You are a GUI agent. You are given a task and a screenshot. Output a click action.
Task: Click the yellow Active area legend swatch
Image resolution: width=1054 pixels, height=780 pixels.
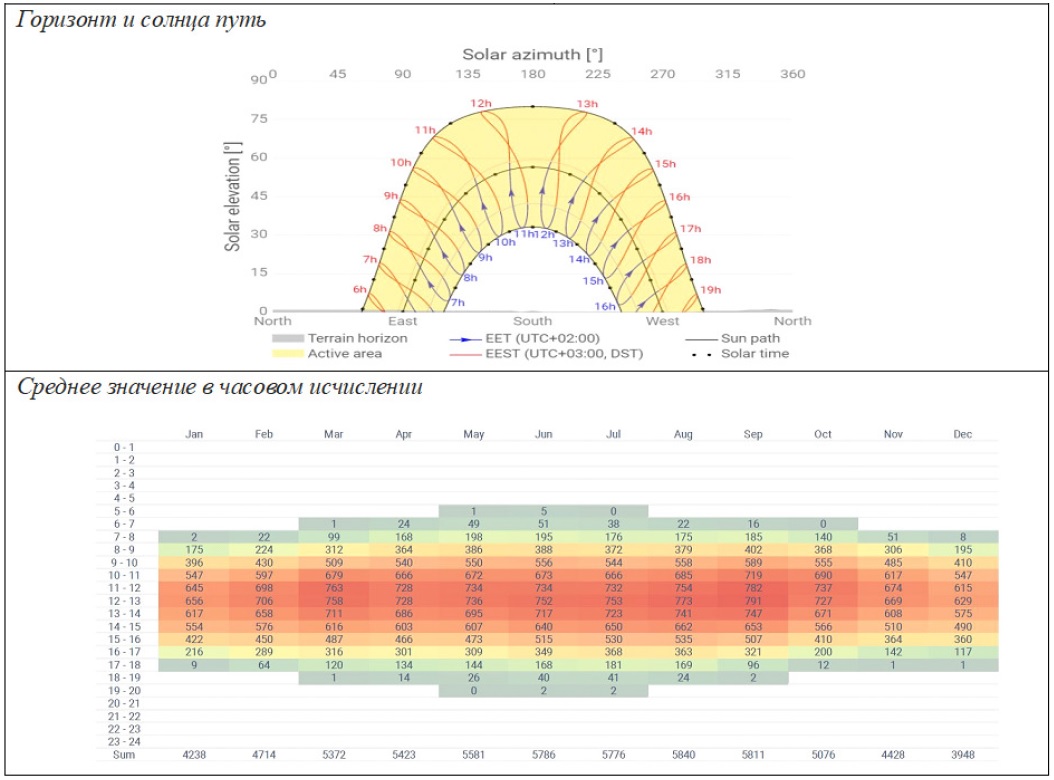285,354
